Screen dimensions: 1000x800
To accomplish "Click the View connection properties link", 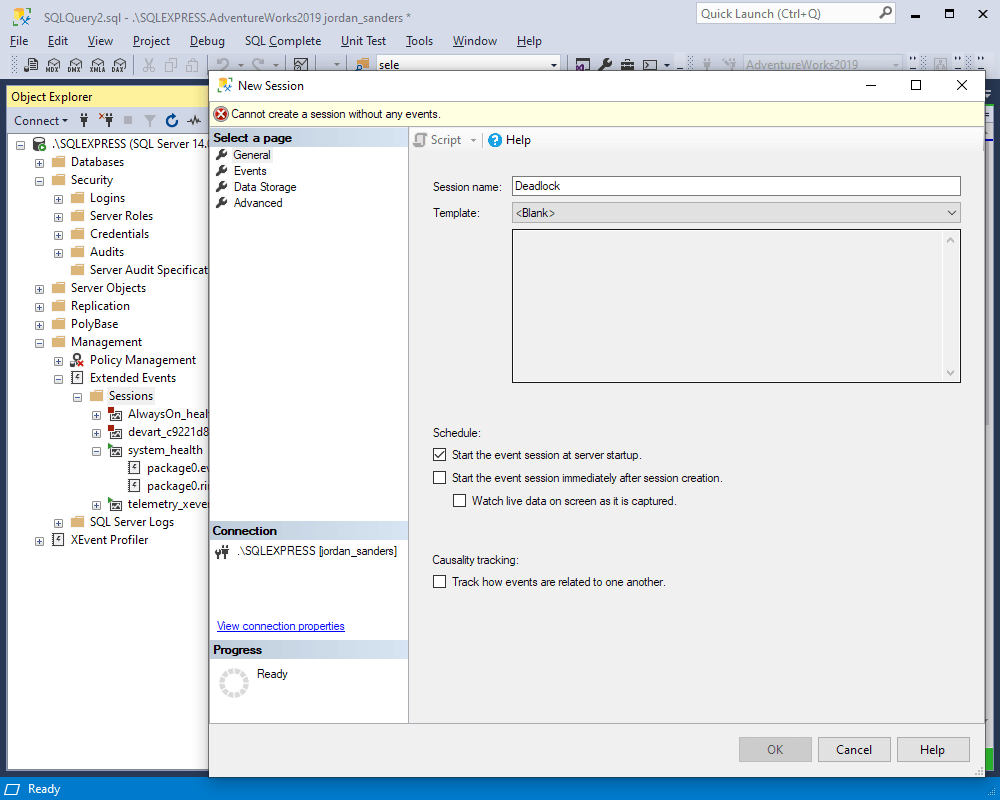I will pyautogui.click(x=280, y=625).
